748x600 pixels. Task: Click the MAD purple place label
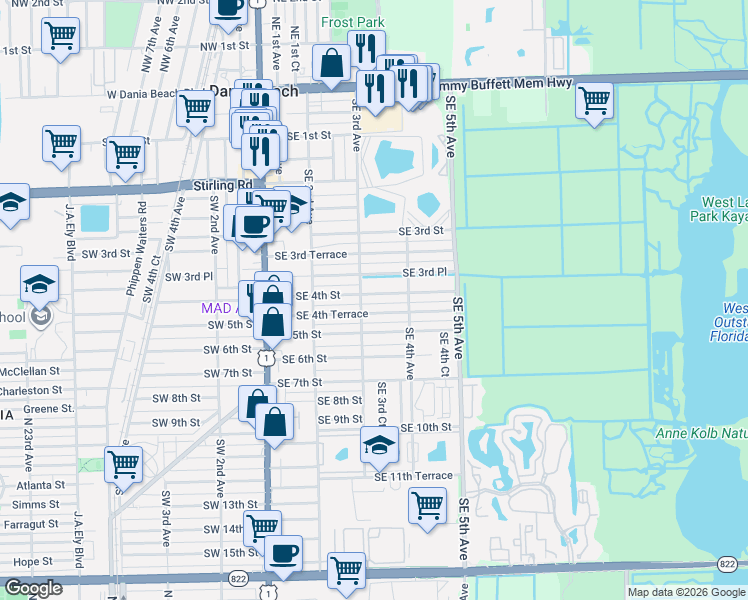pyautogui.click(x=219, y=308)
